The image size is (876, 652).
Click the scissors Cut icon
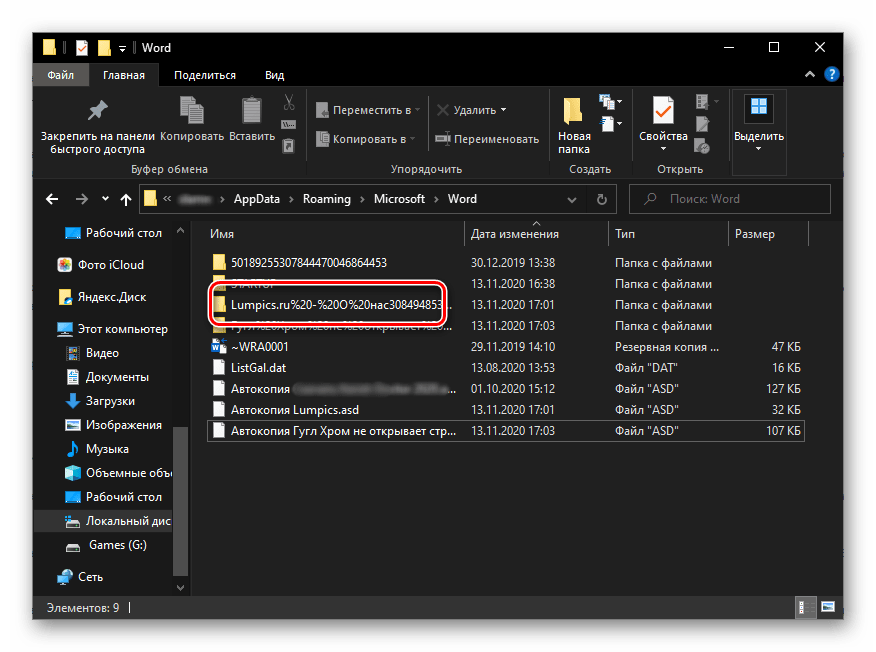289,102
